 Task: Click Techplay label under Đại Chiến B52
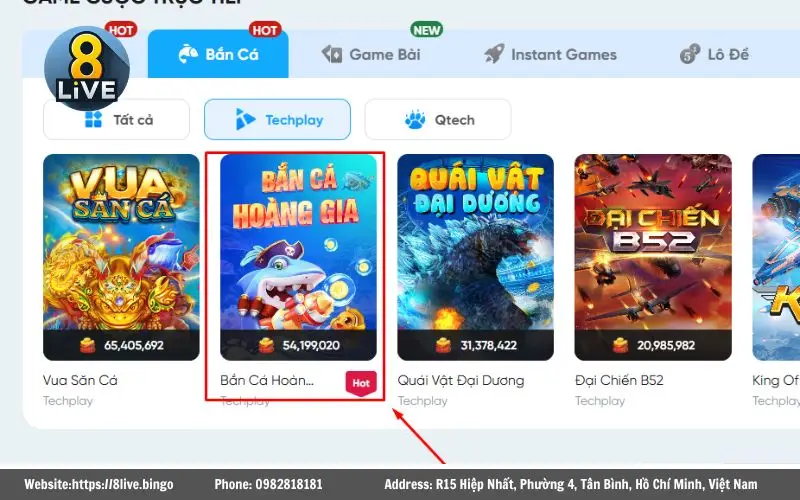click(x=600, y=401)
